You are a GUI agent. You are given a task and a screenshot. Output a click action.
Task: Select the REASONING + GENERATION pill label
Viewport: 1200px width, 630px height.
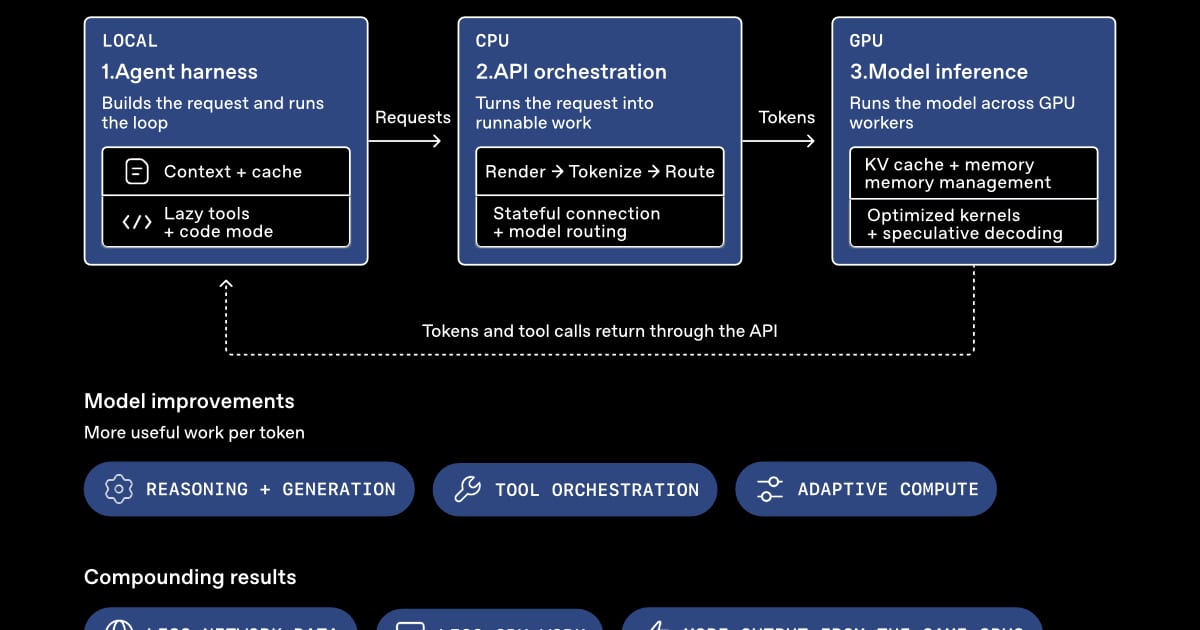(x=271, y=489)
